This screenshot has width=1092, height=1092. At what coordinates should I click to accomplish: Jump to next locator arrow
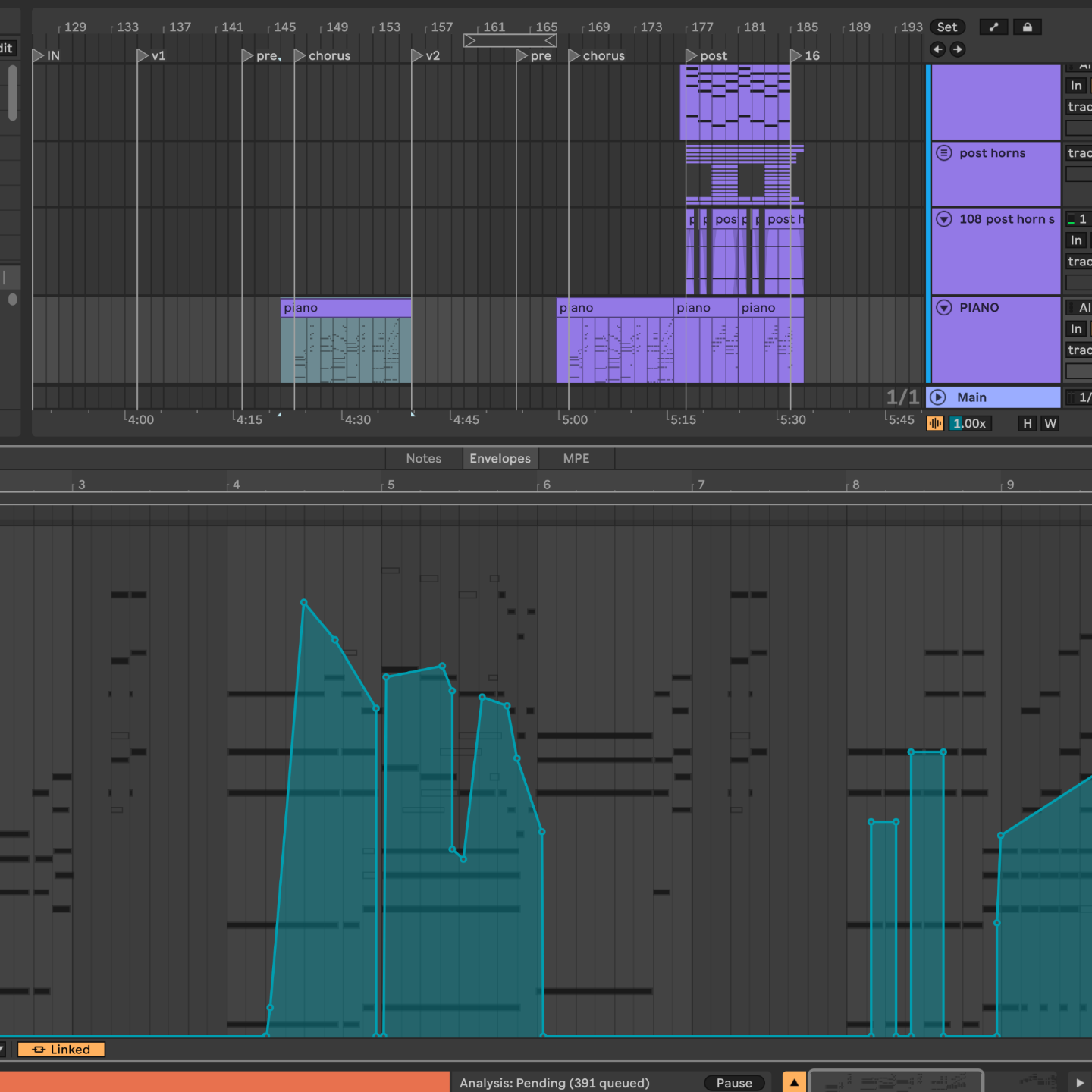click(x=958, y=49)
